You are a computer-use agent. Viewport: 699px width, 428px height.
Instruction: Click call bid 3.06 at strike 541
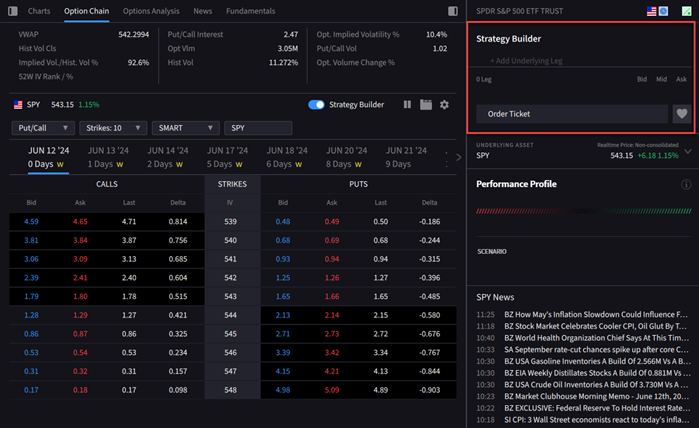pos(31,259)
